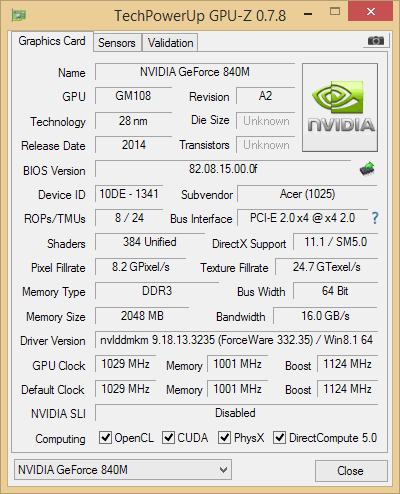
Task: Open the NVIDIA GeForce 840M GPU dropdown
Action: point(123,470)
